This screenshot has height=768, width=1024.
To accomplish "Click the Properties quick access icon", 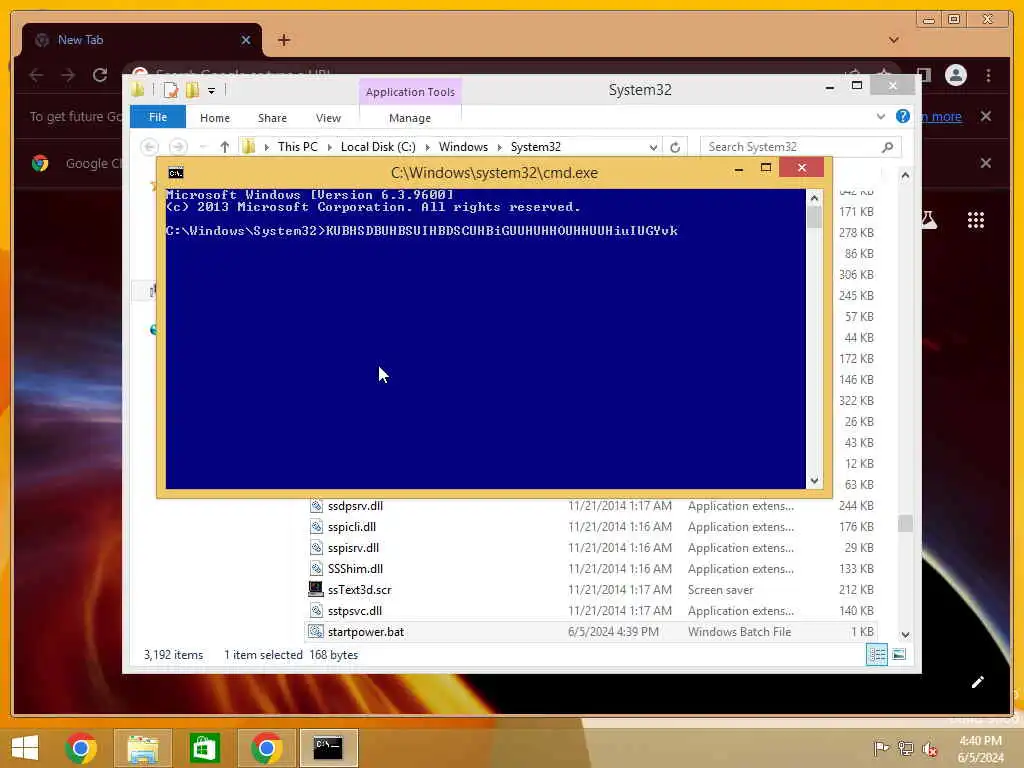I will point(171,90).
